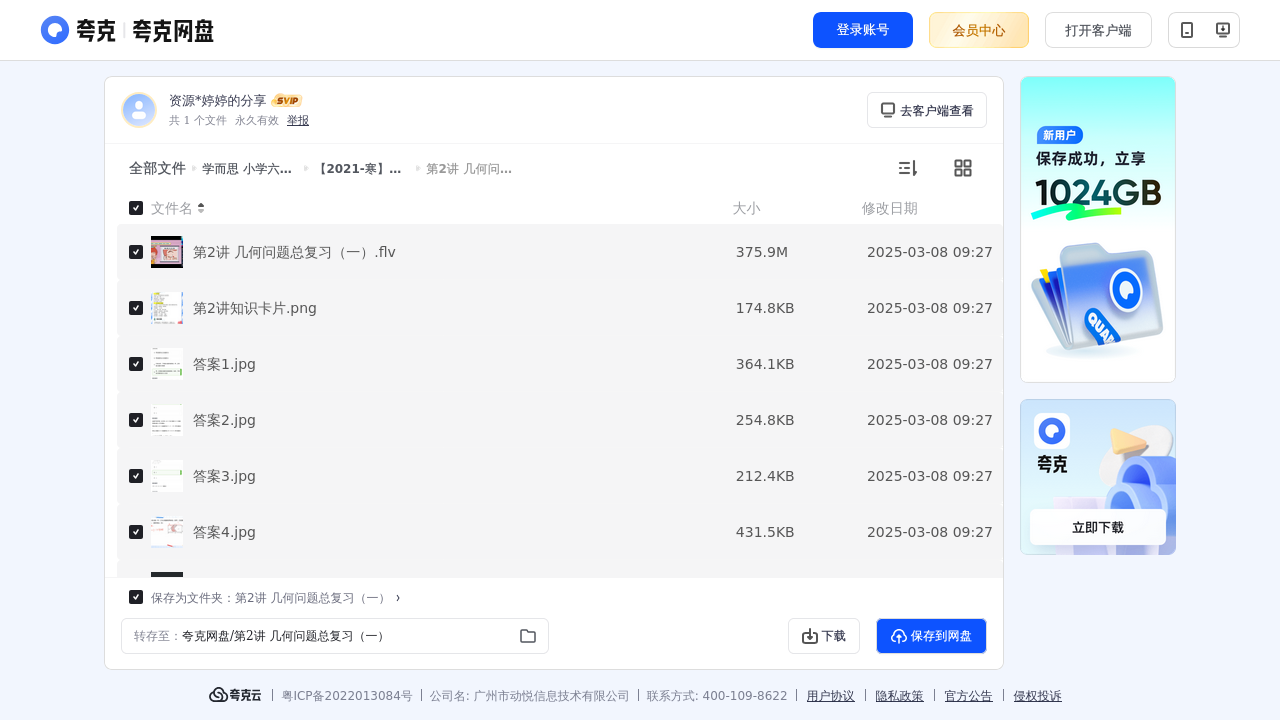Screen dimensions: 1280x720
Task: Click the 夸克云 footer logo
Action: (235, 695)
